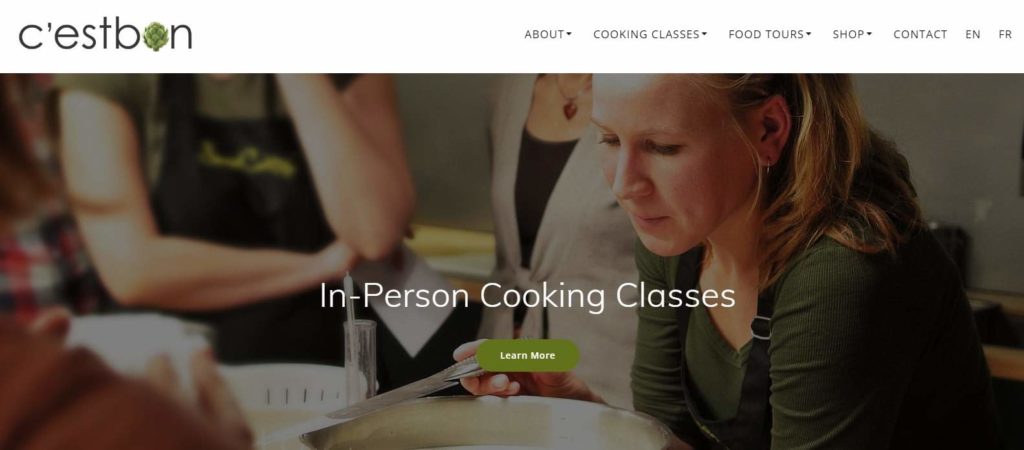Expand the caret arrow beside ABOUT
The image size is (1024, 450).
click(569, 34)
